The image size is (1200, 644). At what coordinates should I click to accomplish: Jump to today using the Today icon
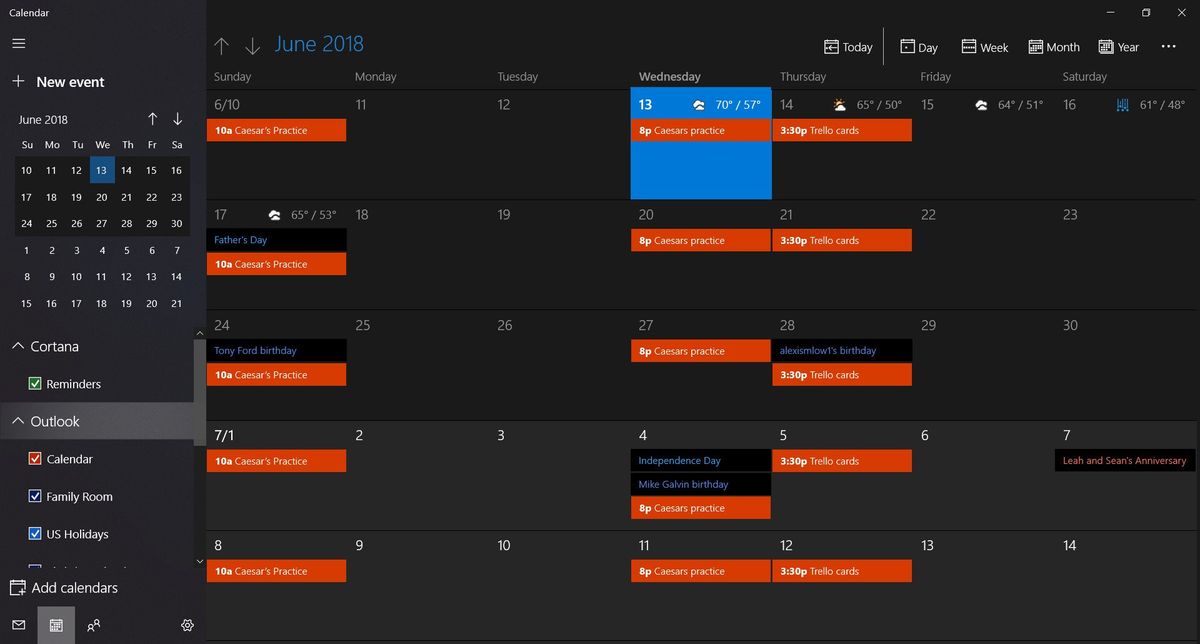(x=847, y=46)
